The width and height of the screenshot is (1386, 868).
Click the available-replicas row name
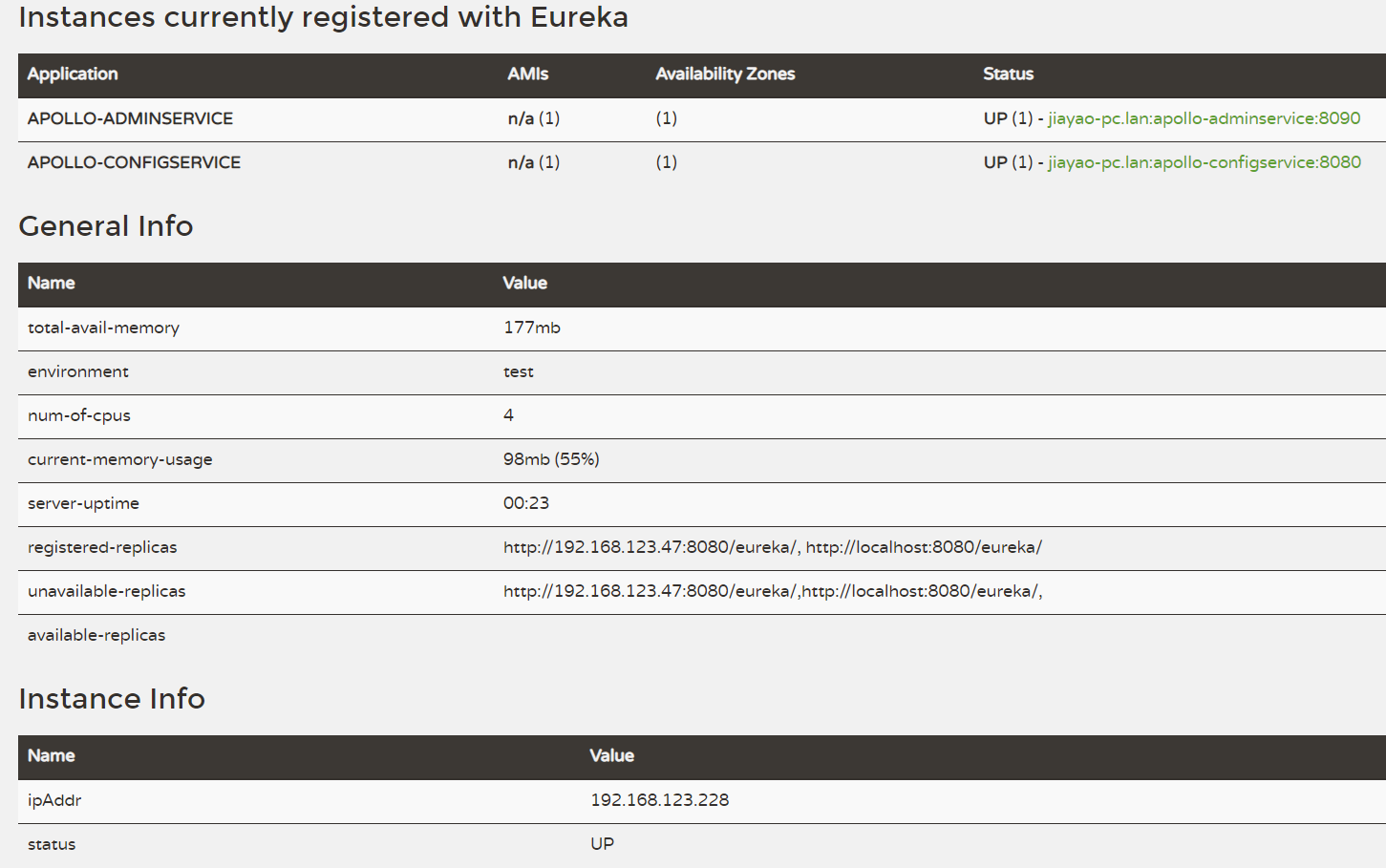(96, 635)
